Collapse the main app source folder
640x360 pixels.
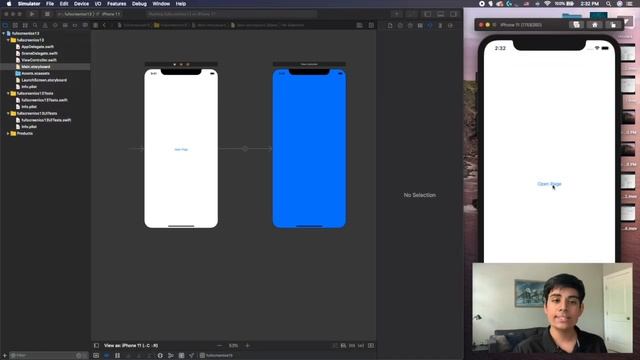(x=8, y=40)
